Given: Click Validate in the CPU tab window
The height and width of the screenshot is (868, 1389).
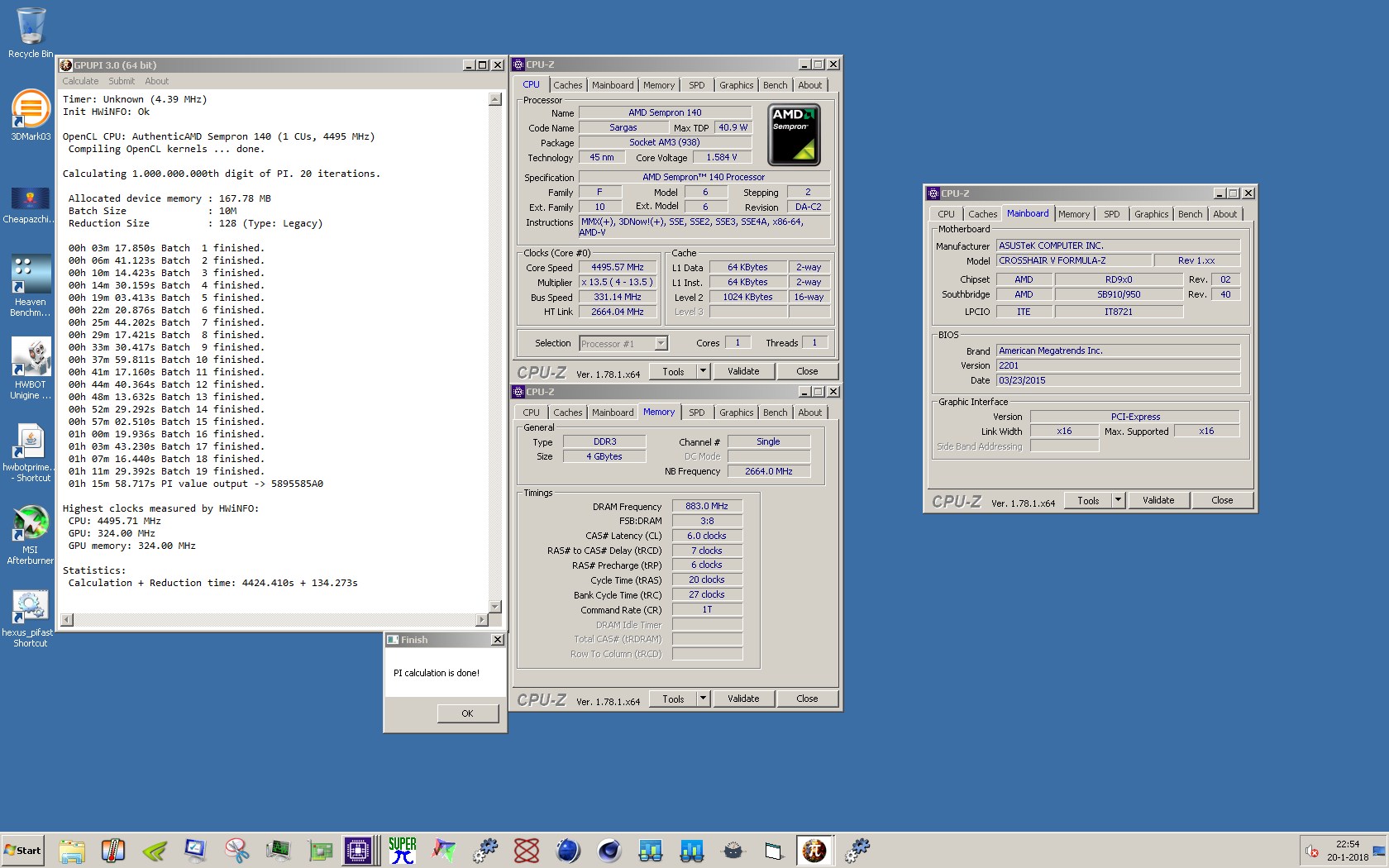Looking at the screenshot, I should [743, 372].
